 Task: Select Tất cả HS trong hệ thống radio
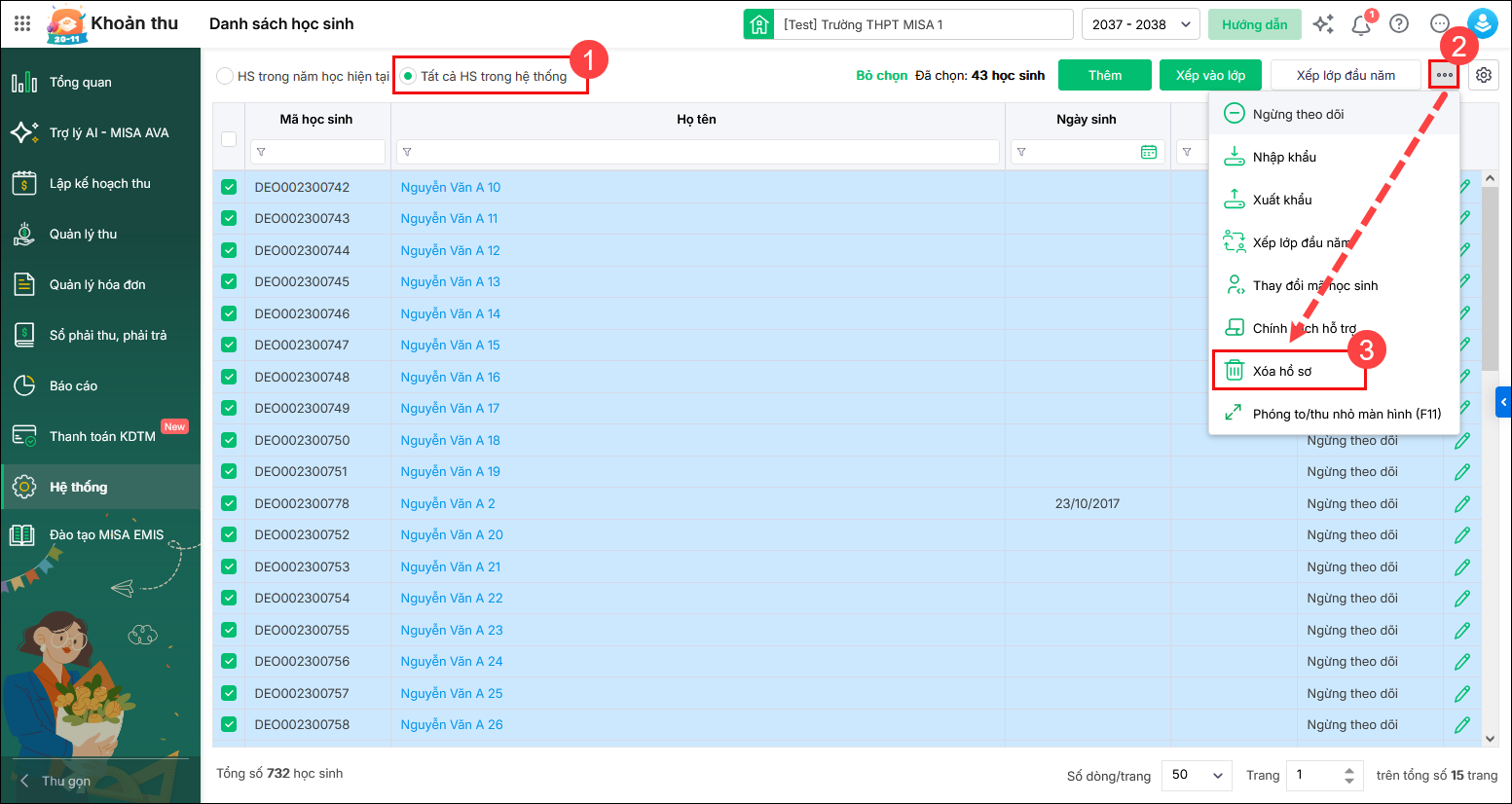tap(409, 76)
